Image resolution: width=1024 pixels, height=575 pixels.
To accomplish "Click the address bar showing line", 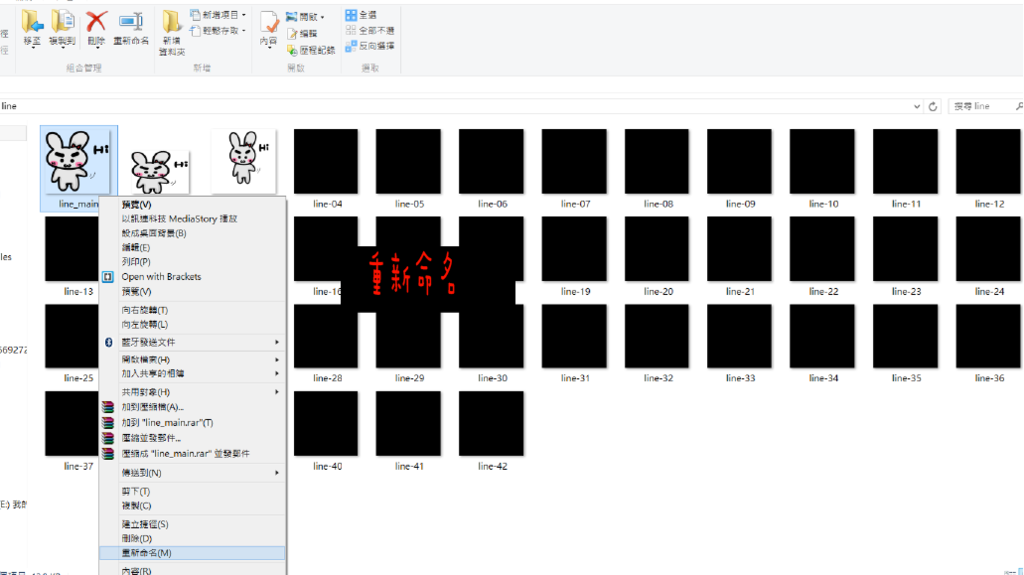I will click(x=457, y=107).
